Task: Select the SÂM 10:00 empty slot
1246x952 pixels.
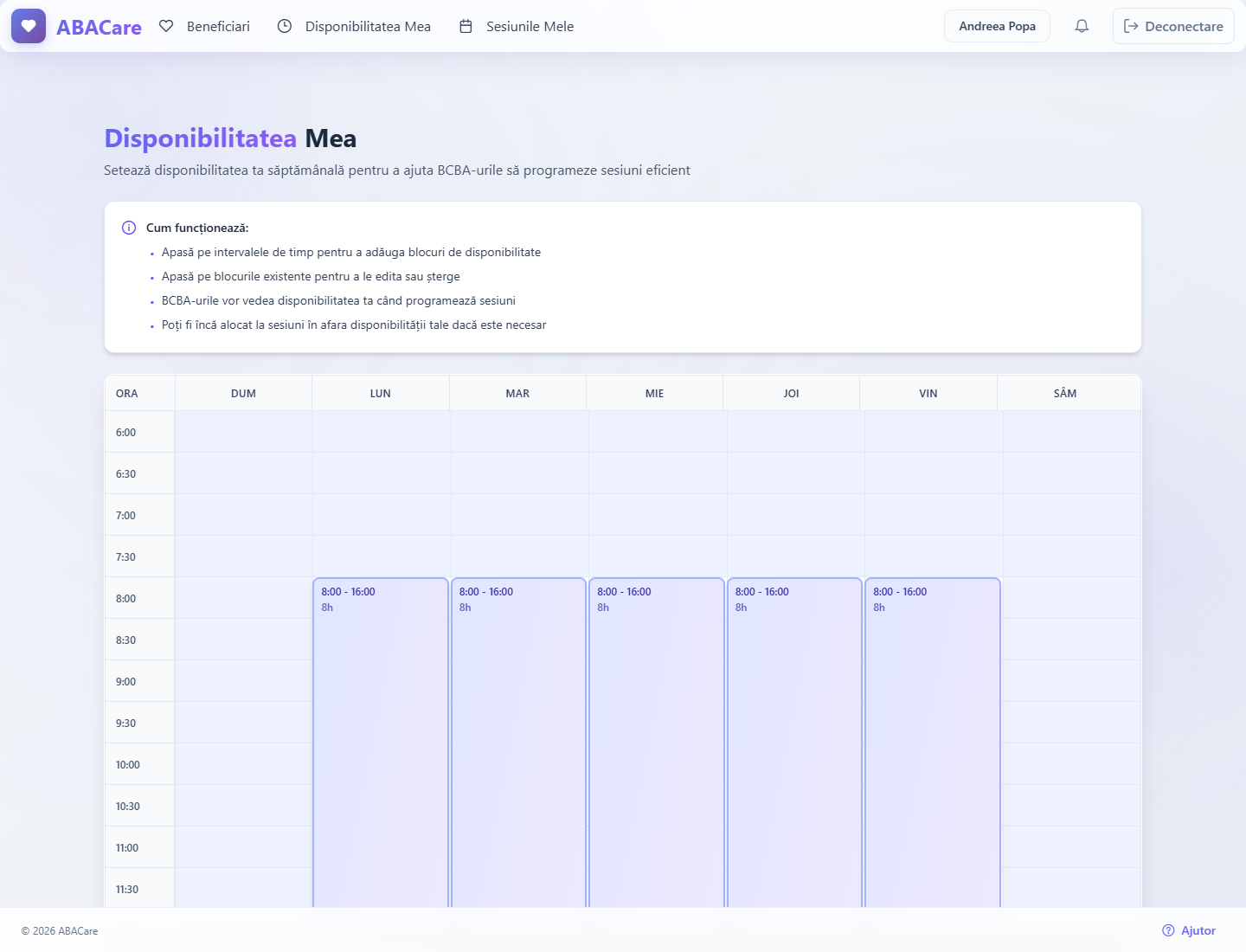Action: tap(1072, 764)
